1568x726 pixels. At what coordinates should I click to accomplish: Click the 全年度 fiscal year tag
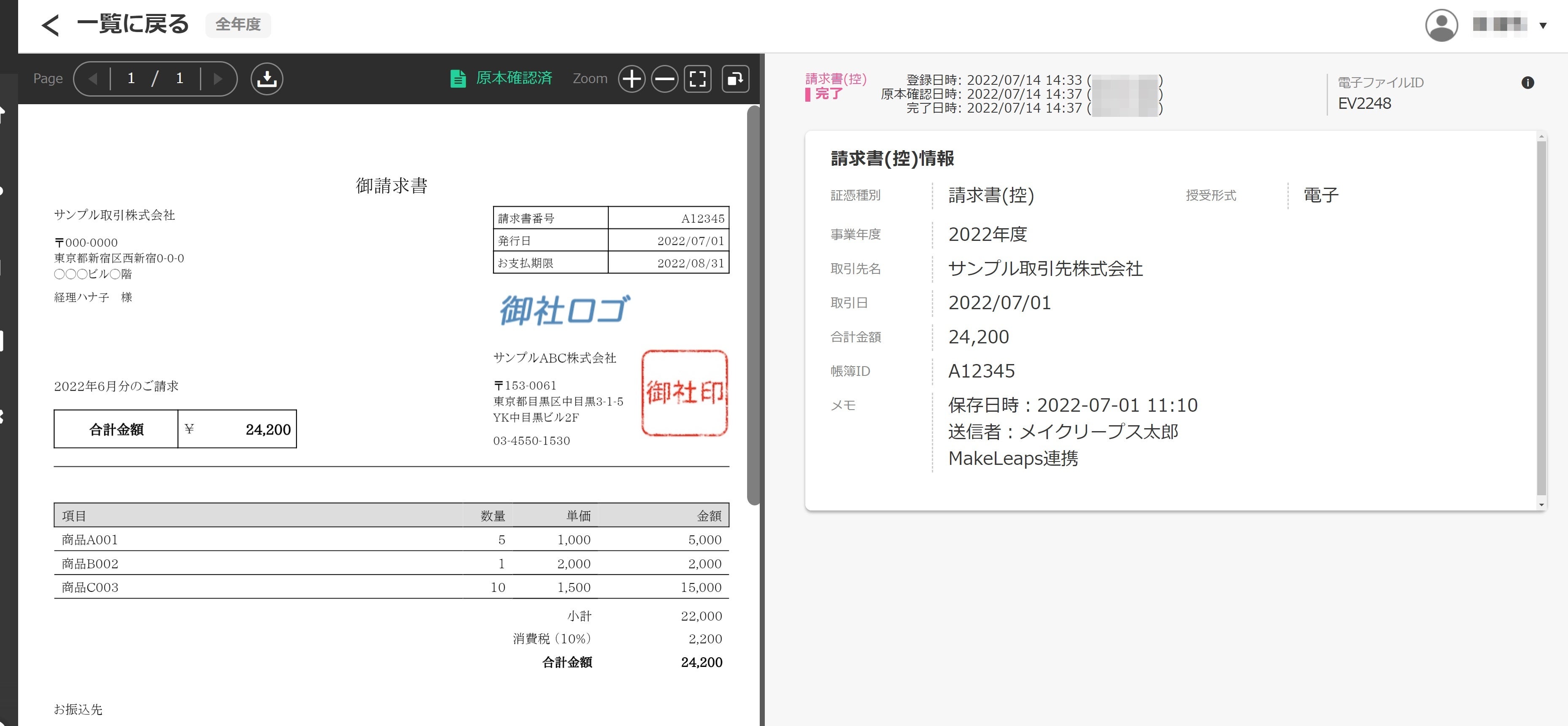click(237, 25)
